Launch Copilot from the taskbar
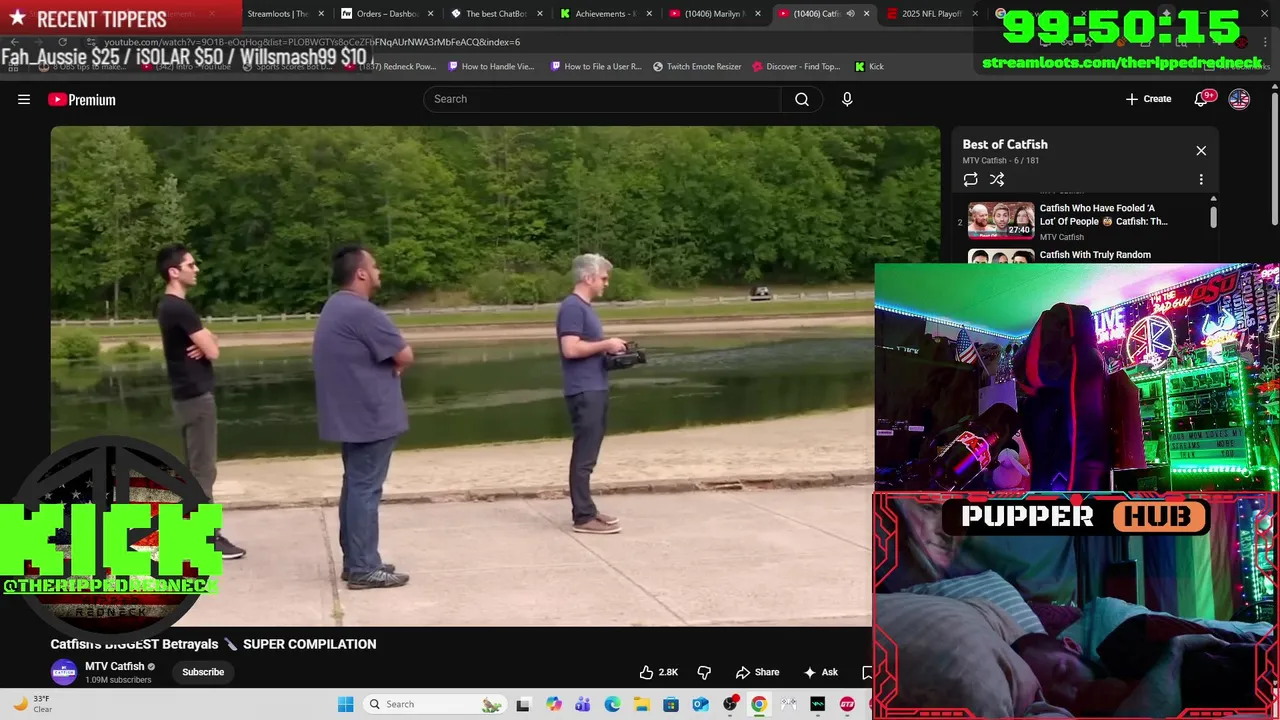The height and width of the screenshot is (720, 1280). (x=554, y=704)
